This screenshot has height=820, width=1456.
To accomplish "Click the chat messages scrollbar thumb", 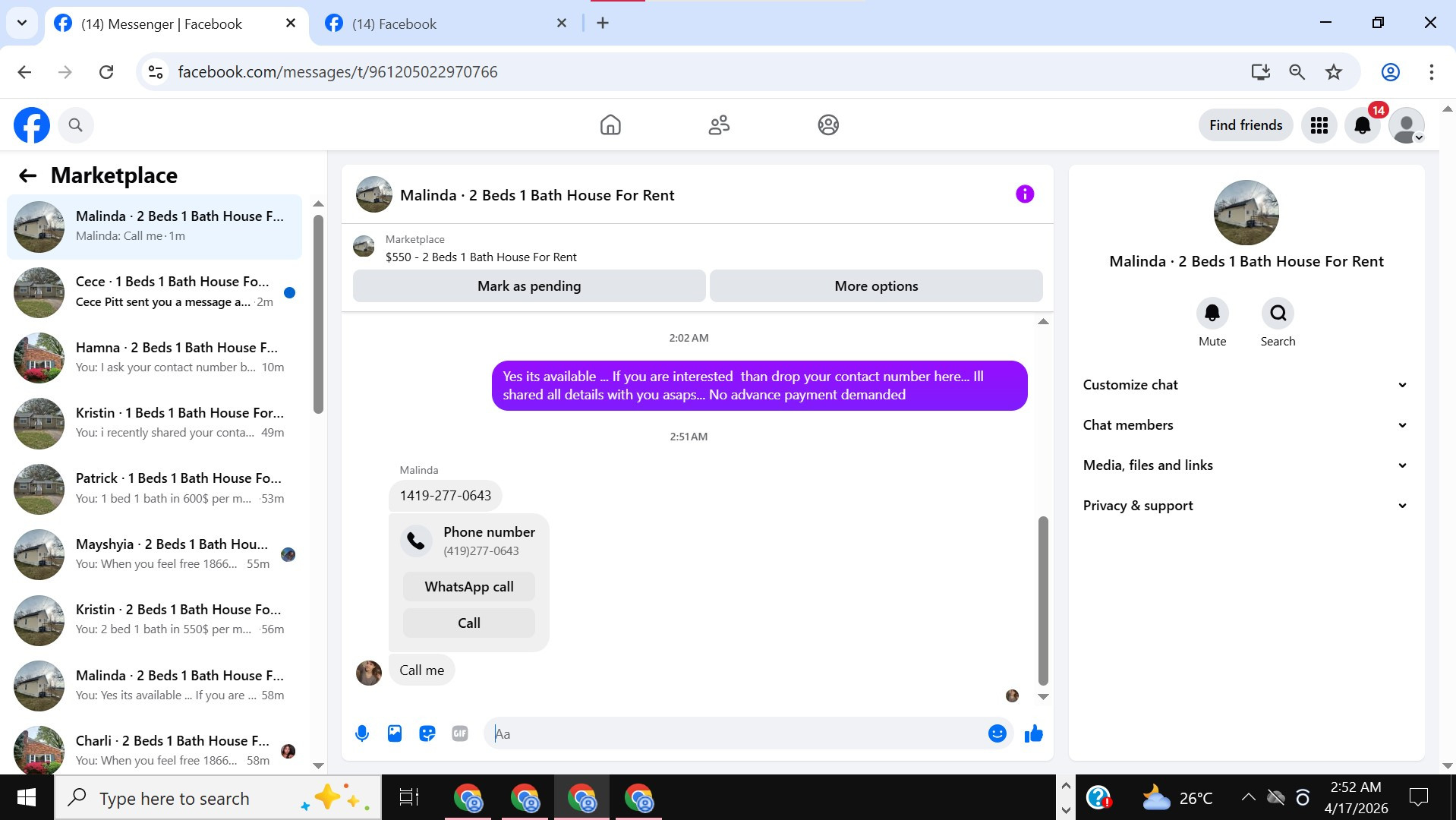I will [1043, 601].
